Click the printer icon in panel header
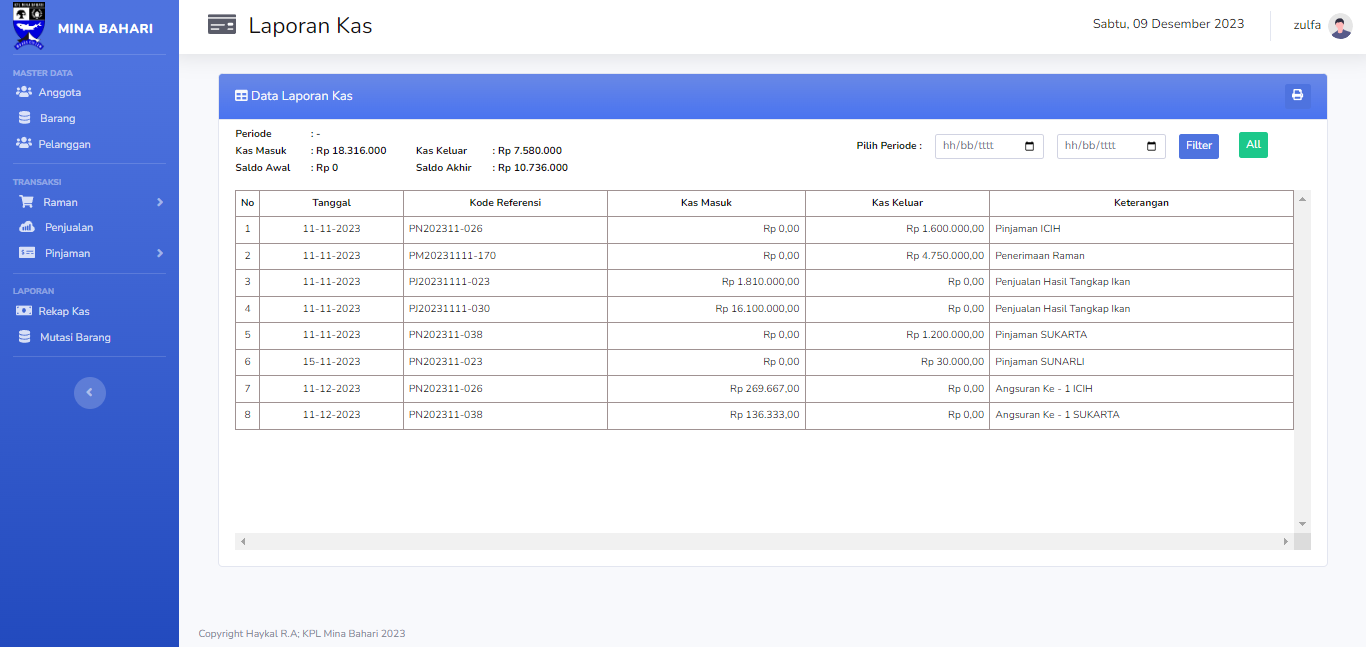Image resolution: width=1366 pixels, height=647 pixels. (1297, 96)
